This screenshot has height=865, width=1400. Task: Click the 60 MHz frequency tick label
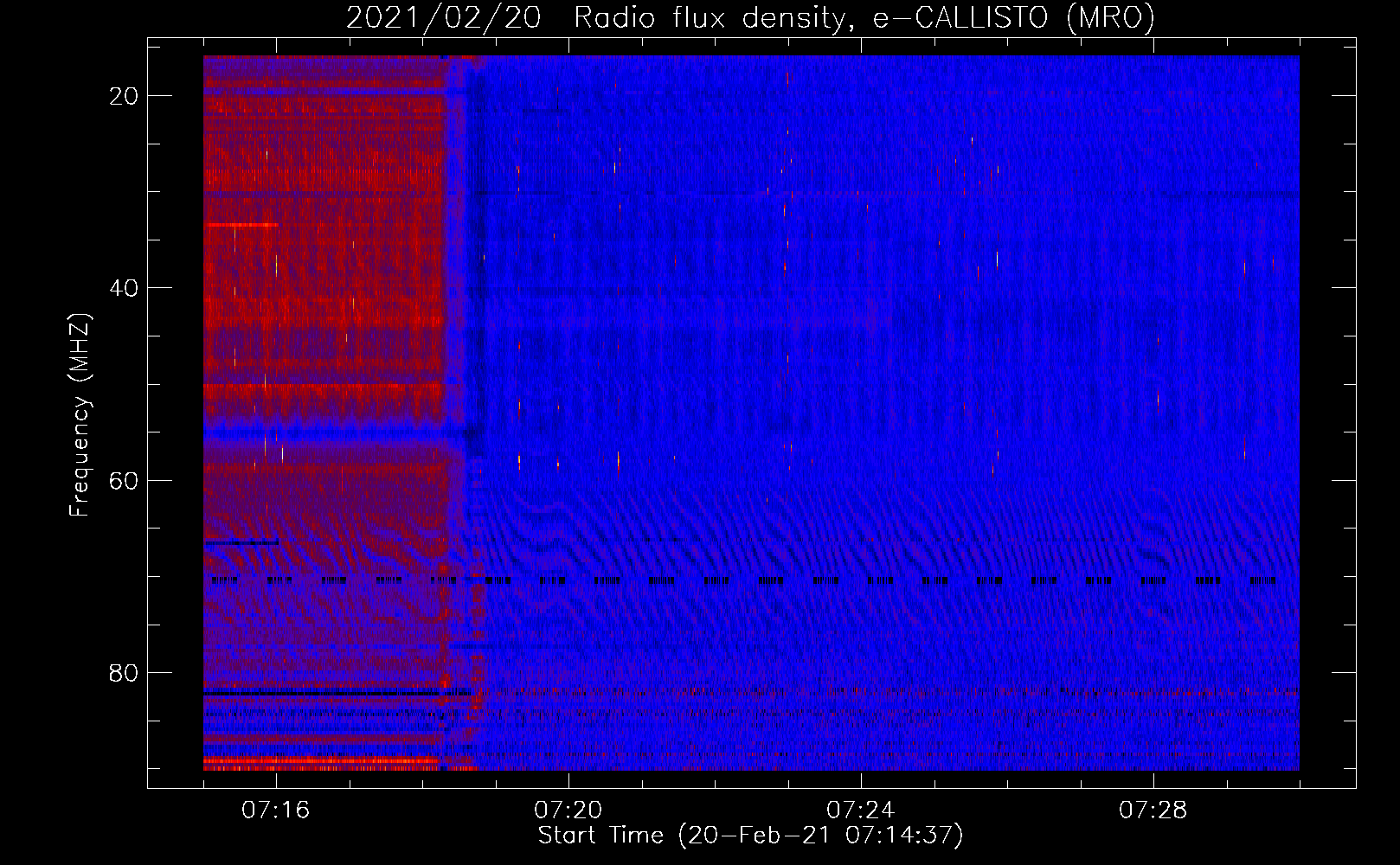click(x=124, y=480)
